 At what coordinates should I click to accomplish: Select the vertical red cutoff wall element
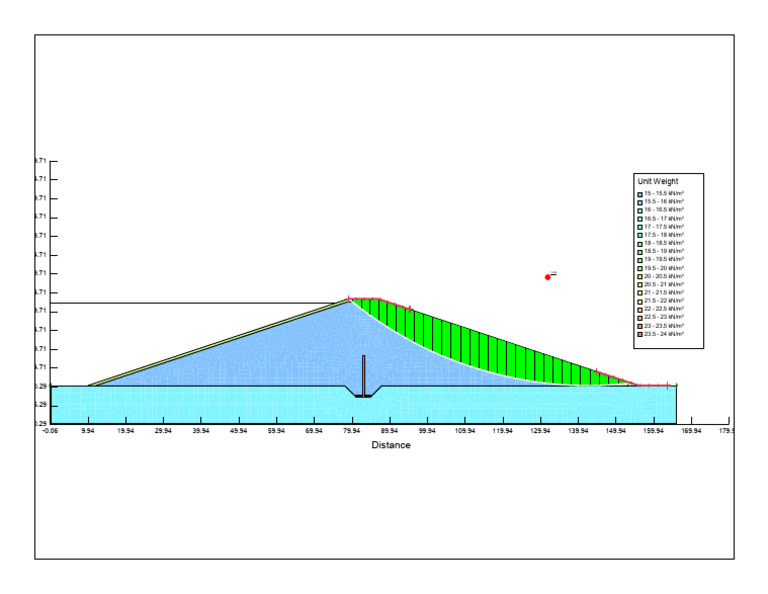tap(363, 375)
